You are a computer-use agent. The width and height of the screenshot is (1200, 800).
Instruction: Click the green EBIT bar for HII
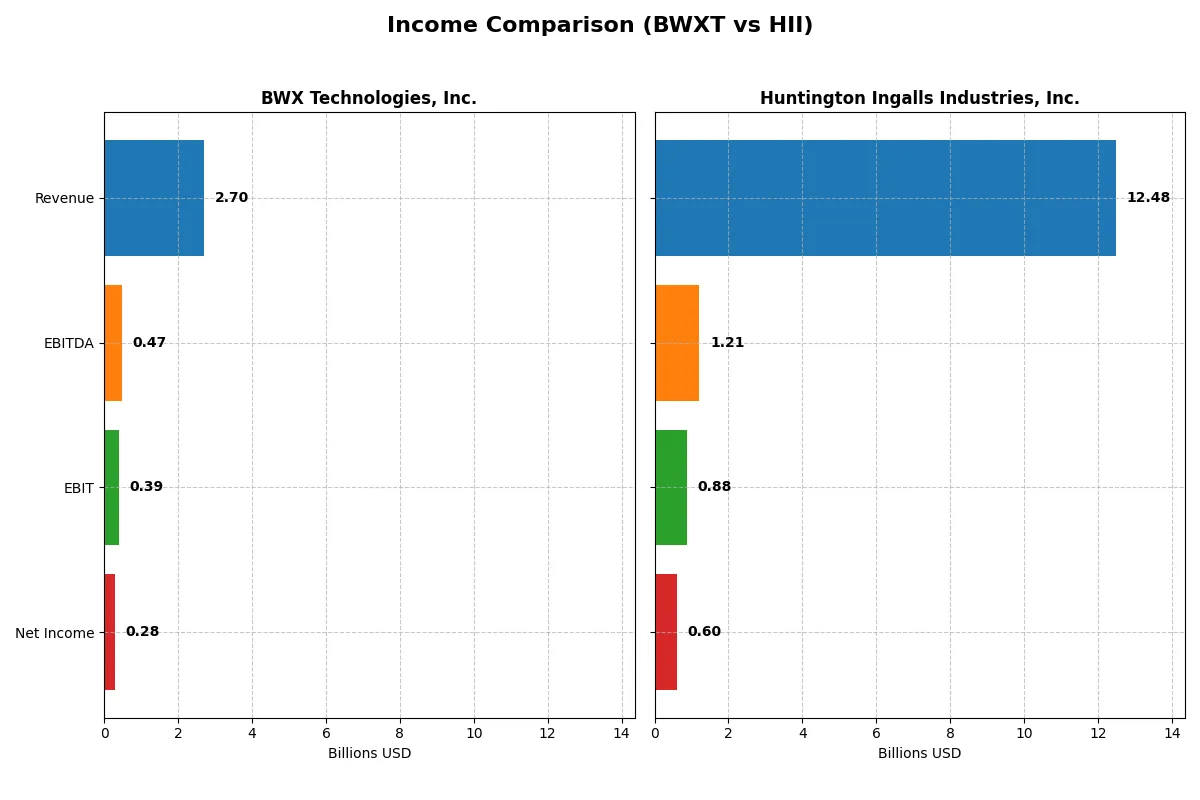pyautogui.click(x=670, y=487)
